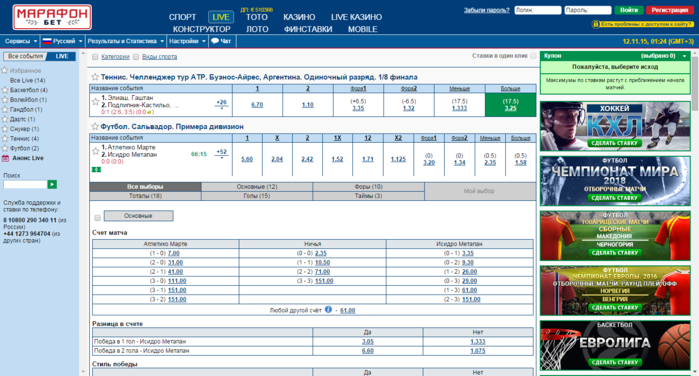Open the КХЛ hockey banner
Image resolution: width=699 pixels, height=376 pixels.
(615, 126)
